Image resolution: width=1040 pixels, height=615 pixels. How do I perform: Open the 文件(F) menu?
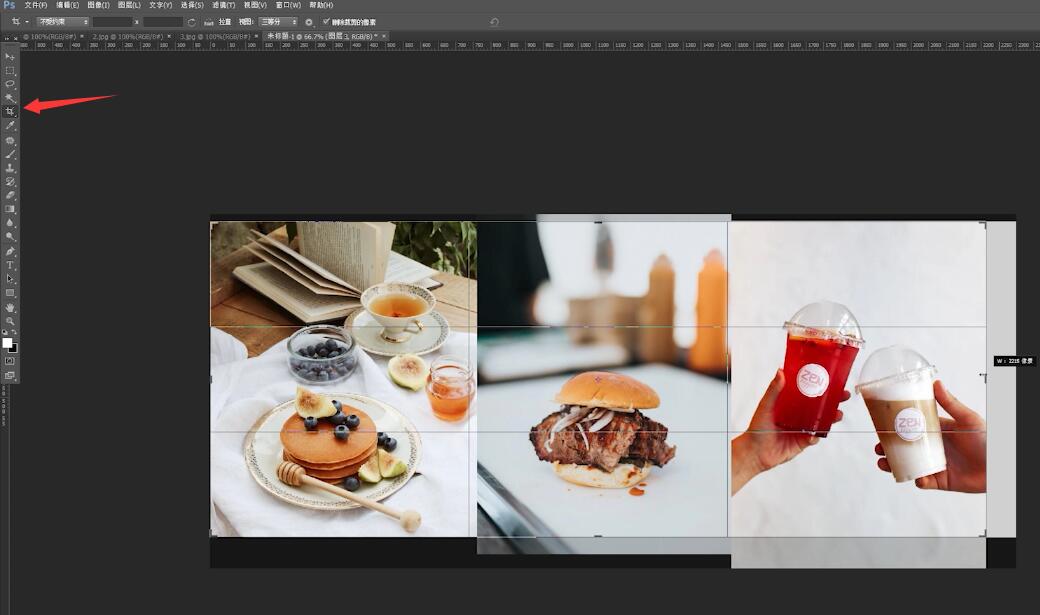click(x=36, y=5)
